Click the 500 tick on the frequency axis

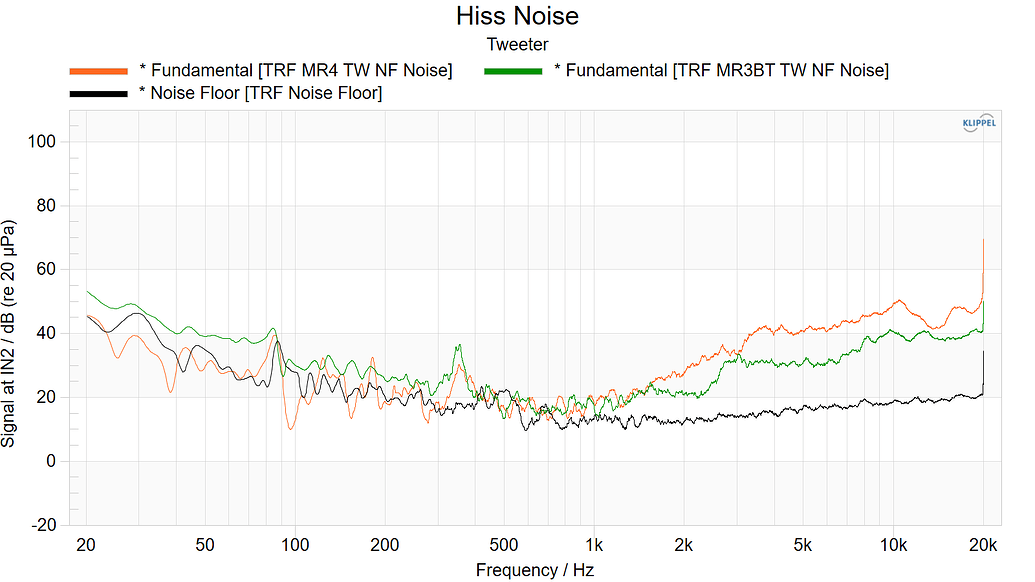click(503, 545)
